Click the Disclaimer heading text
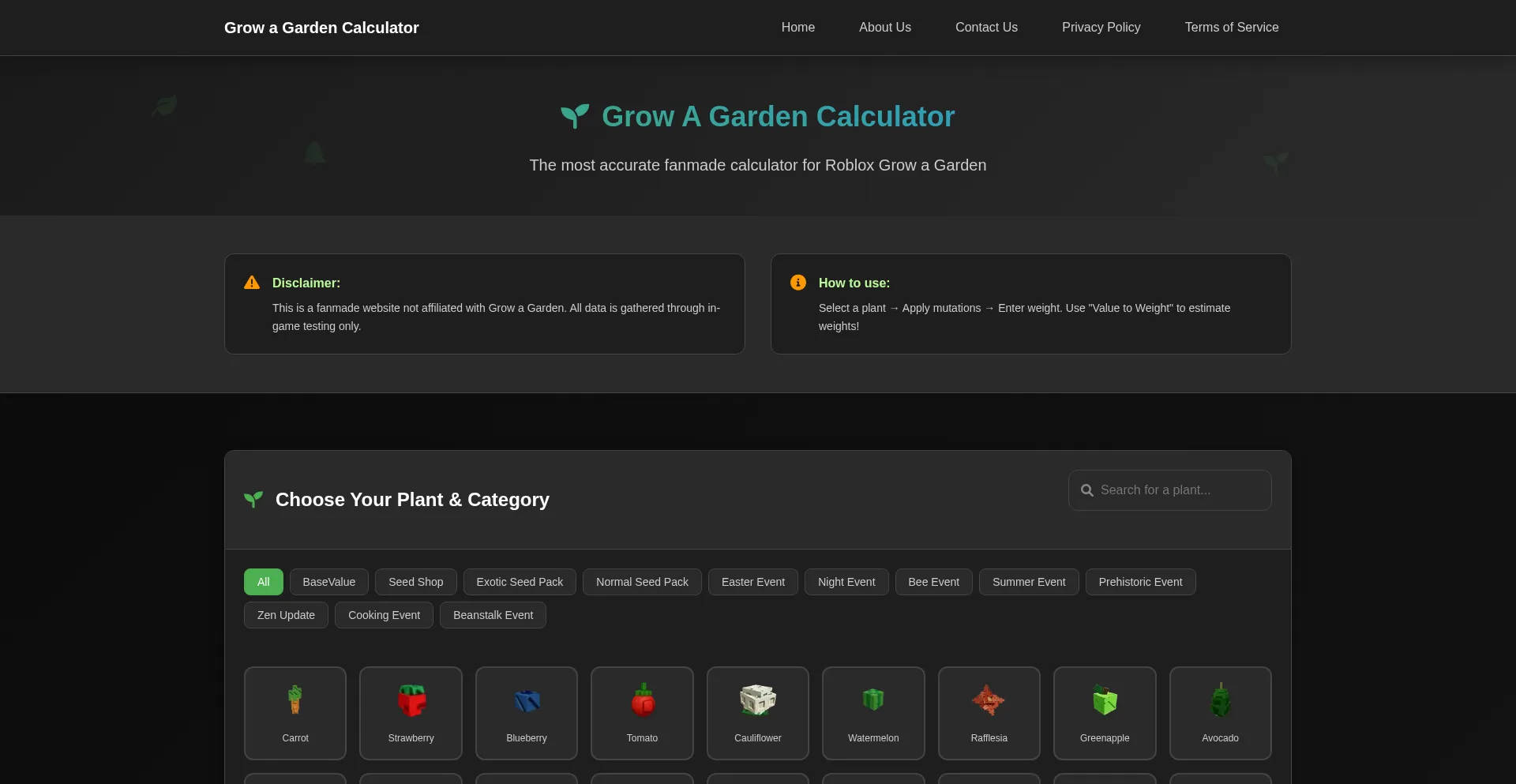 [x=306, y=283]
